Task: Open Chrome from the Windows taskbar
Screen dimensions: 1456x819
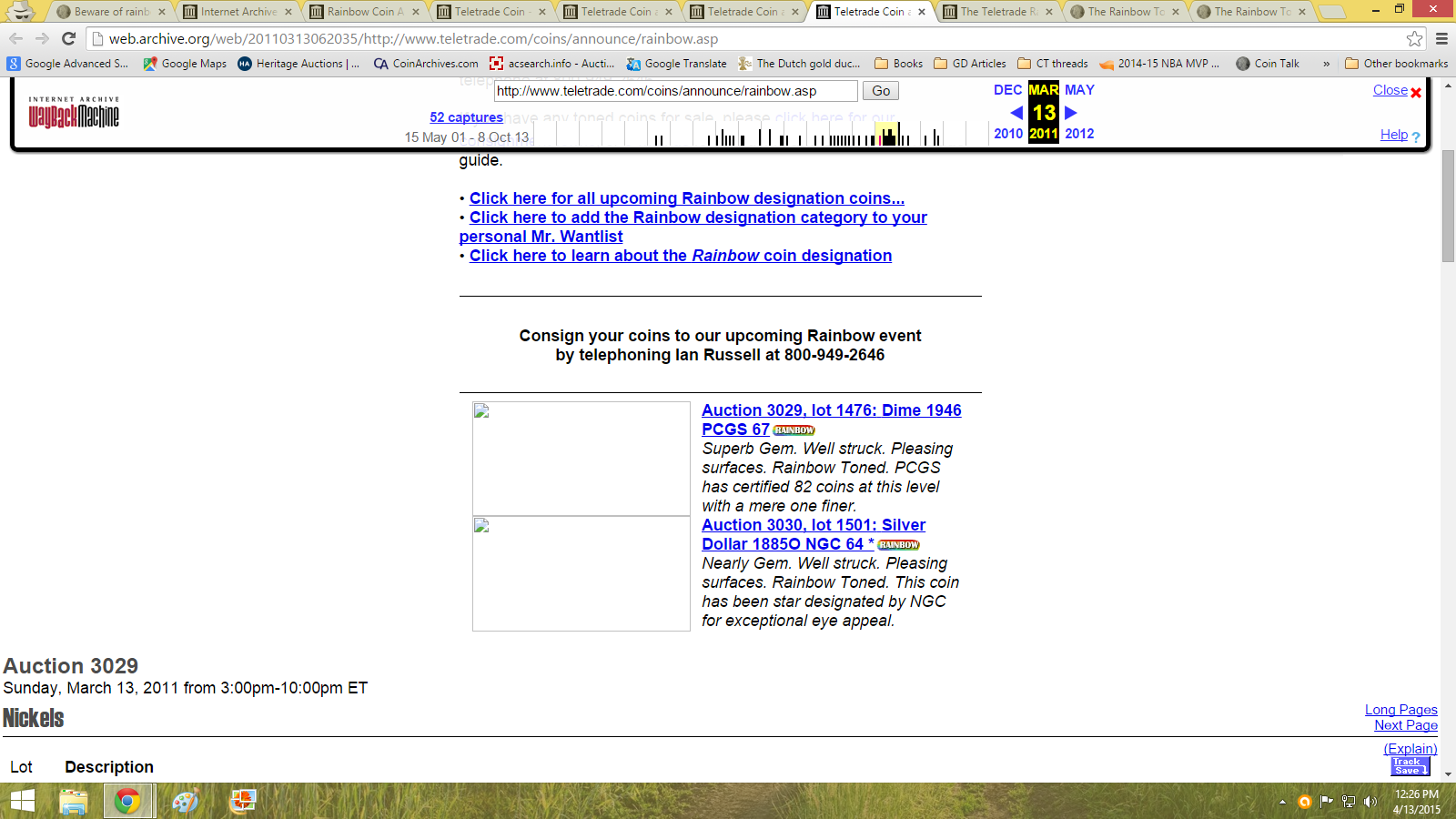Action: click(127, 801)
